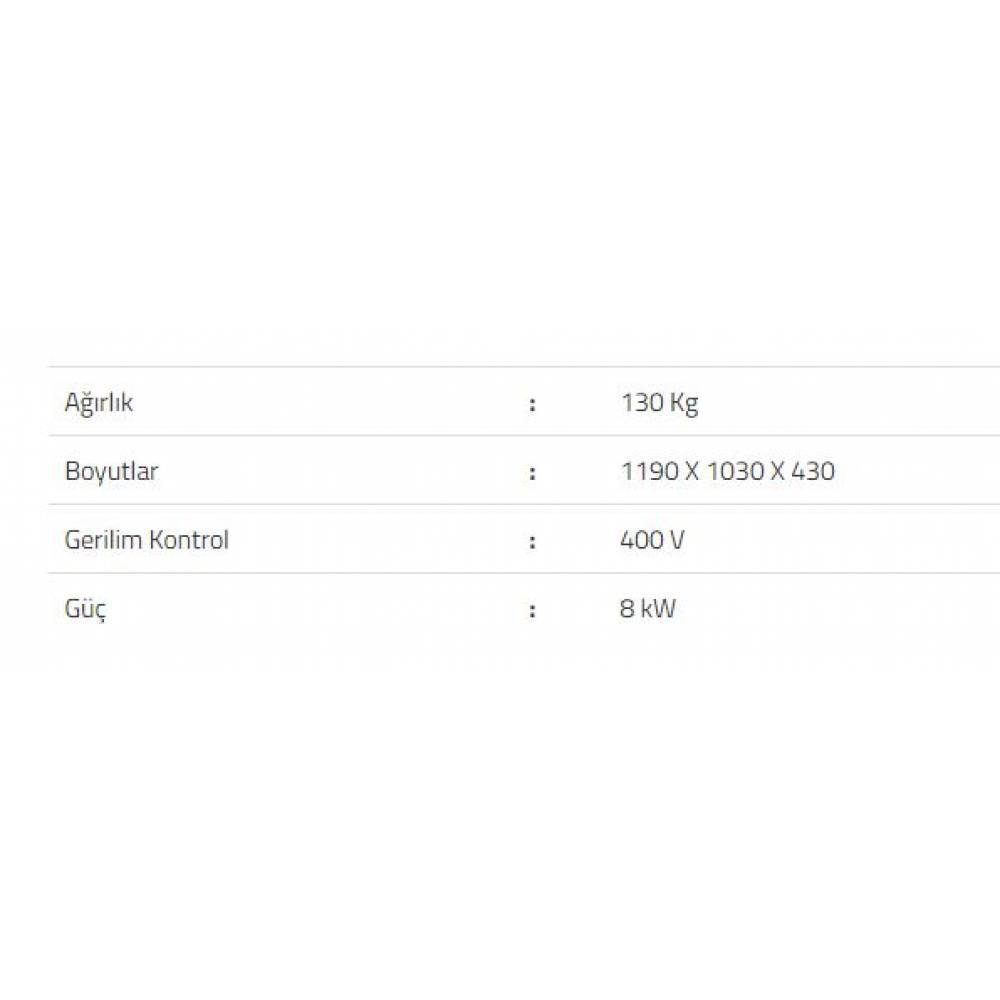The width and height of the screenshot is (1000, 1000).
Task: Click the number 430 in the dimensions
Action: tap(812, 472)
